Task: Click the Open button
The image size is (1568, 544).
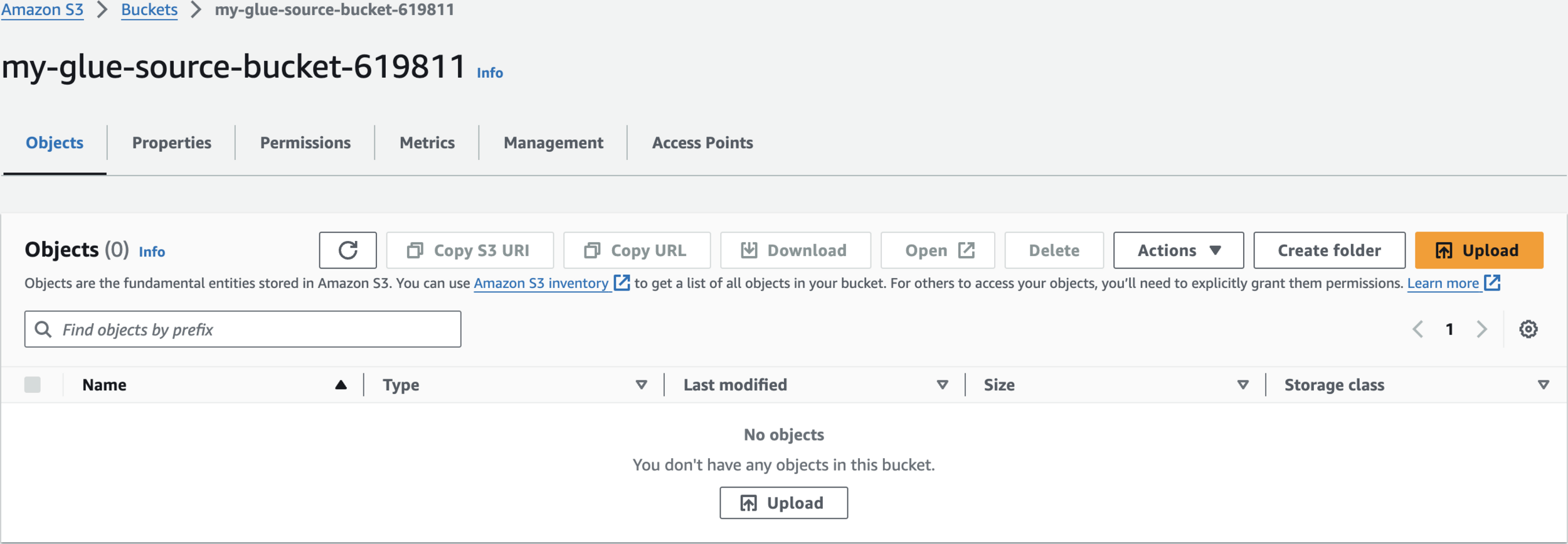Action: point(938,250)
